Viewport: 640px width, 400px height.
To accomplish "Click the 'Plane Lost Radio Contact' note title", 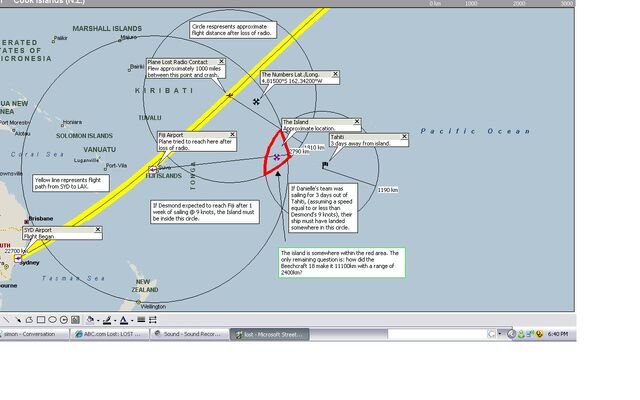I will click(178, 62).
